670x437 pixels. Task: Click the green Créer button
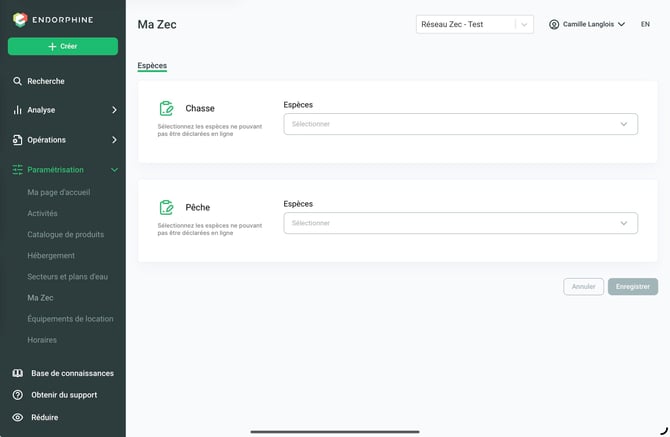(63, 46)
